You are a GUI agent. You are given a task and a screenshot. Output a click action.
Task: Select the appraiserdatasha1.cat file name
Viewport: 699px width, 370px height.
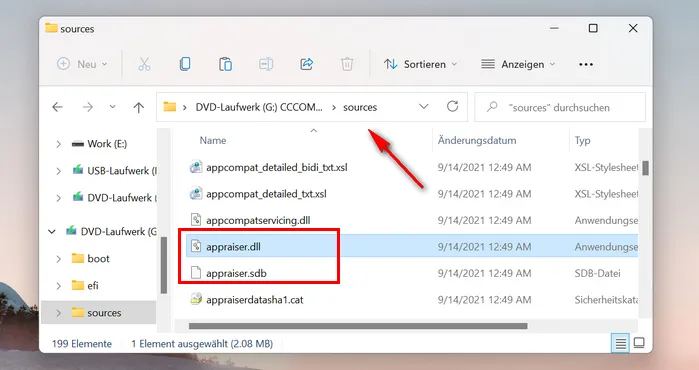255,300
